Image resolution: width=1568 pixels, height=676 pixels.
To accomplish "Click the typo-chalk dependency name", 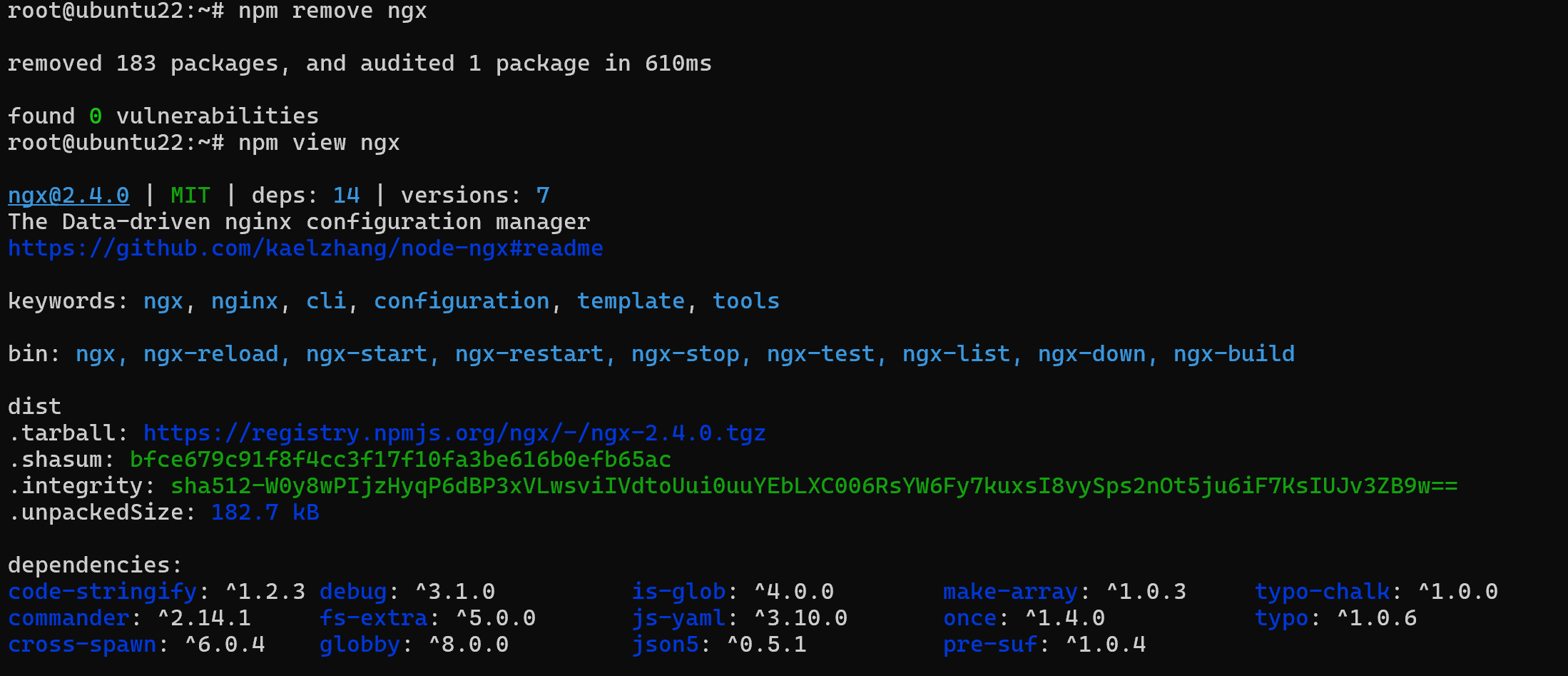I will pyautogui.click(x=1323, y=592).
